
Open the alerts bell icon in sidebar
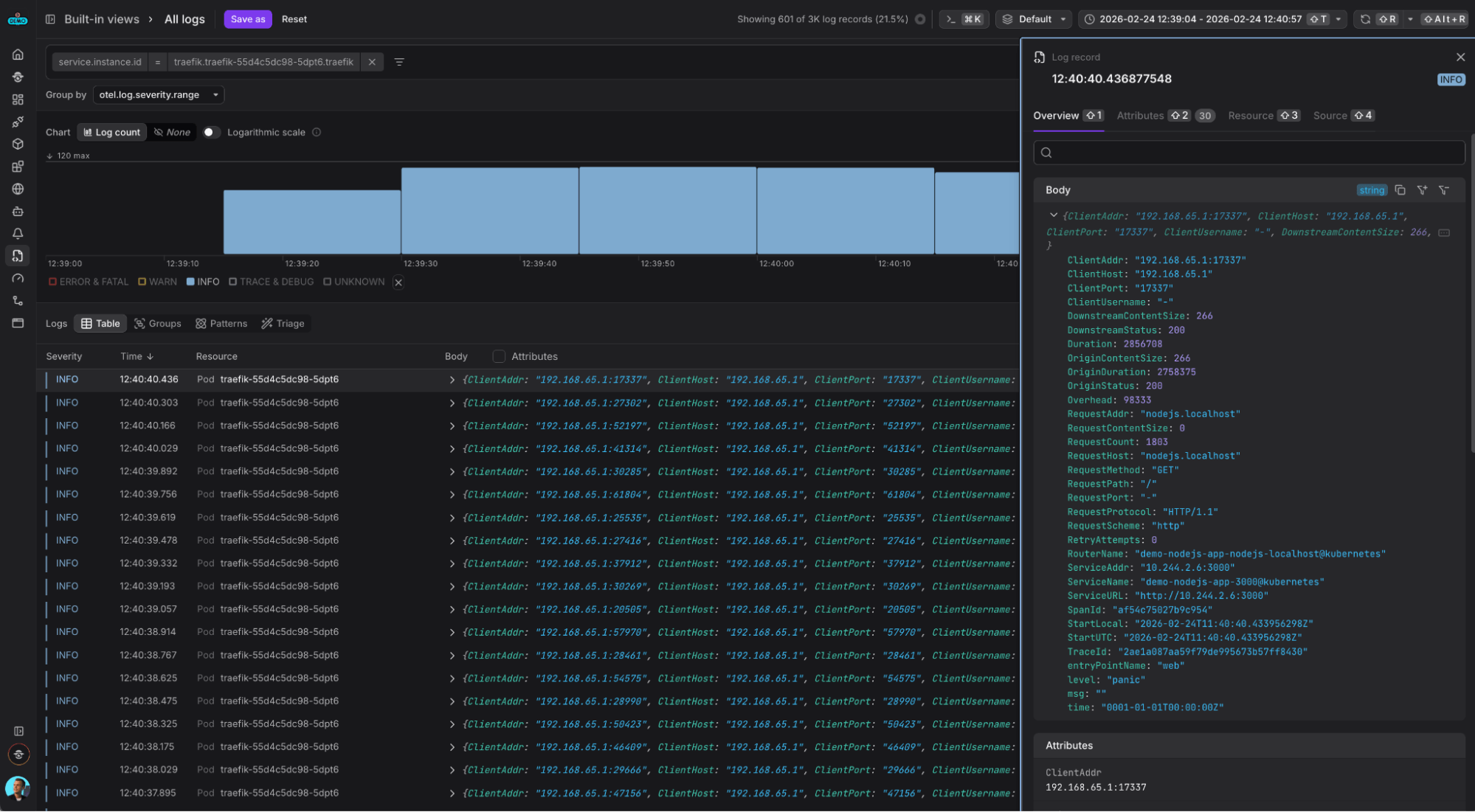coord(18,234)
